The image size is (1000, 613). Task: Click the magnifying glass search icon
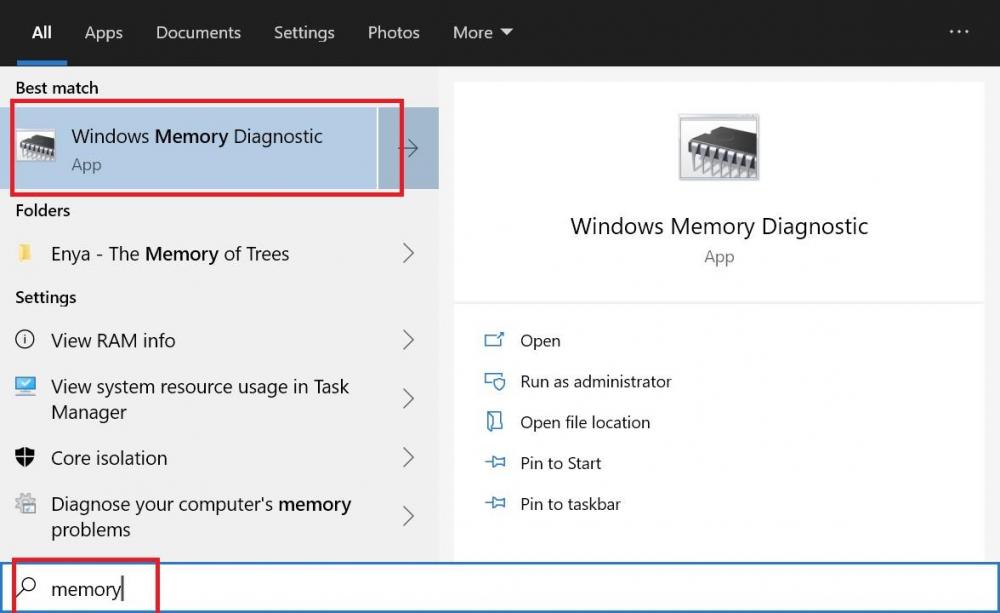(x=27, y=587)
